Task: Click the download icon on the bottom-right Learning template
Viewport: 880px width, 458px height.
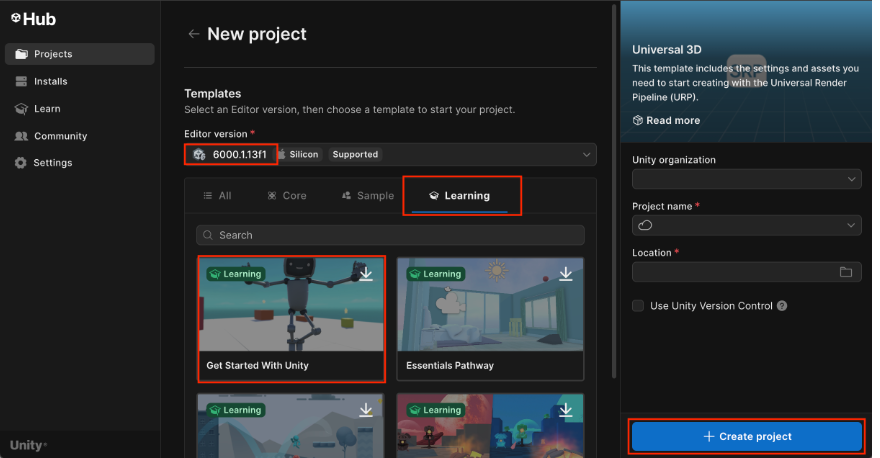Action: point(566,410)
